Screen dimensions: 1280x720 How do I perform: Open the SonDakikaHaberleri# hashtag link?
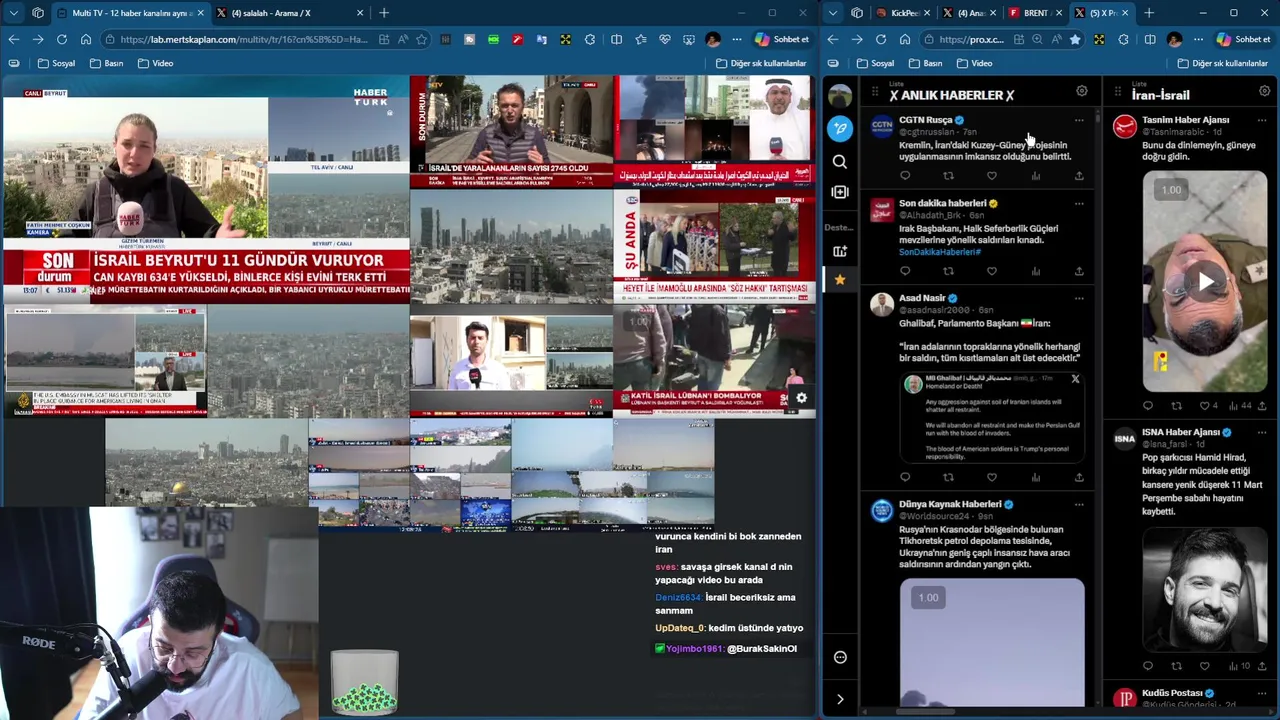click(940, 252)
